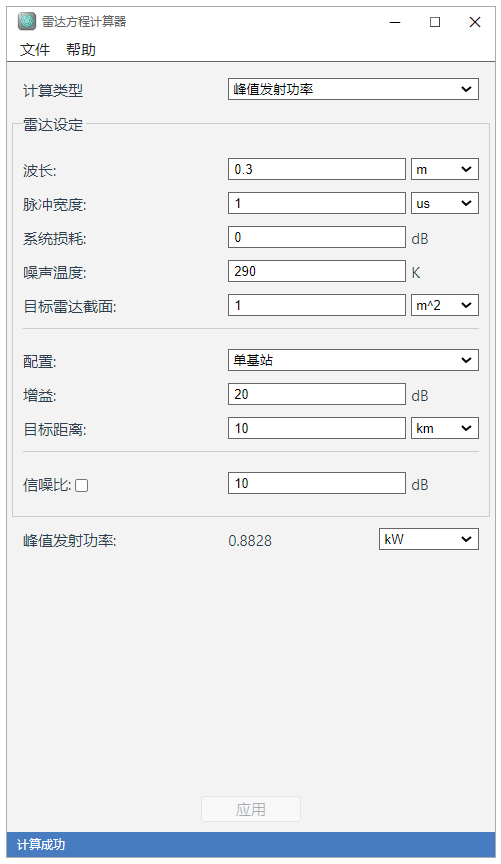The image size is (501, 864).
Task: Change the wavelength unit dropdown (m)
Action: 445,169
